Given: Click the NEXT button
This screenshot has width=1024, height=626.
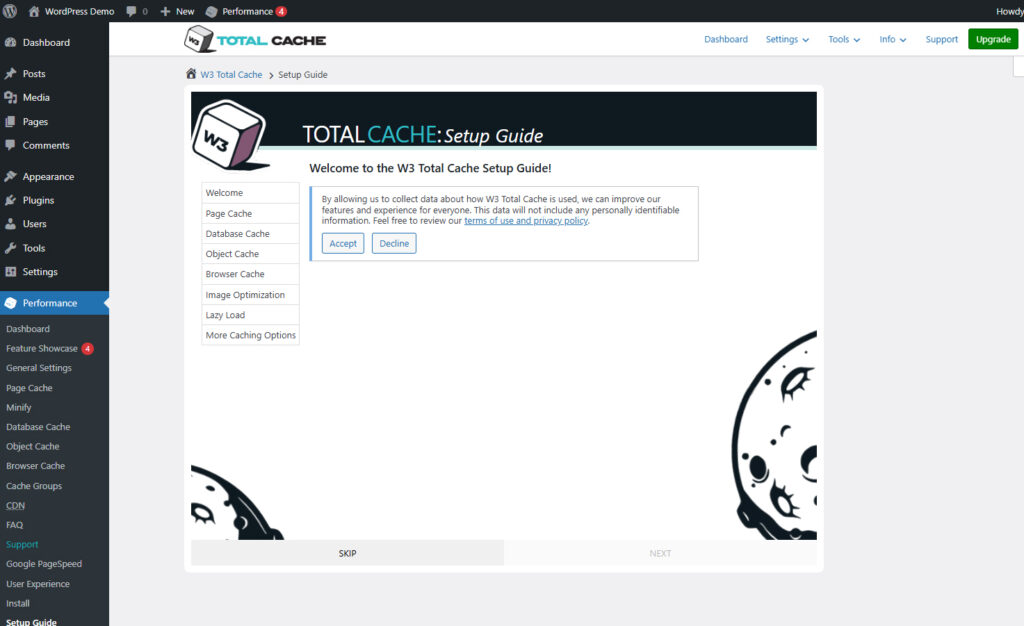Looking at the screenshot, I should pos(660,553).
